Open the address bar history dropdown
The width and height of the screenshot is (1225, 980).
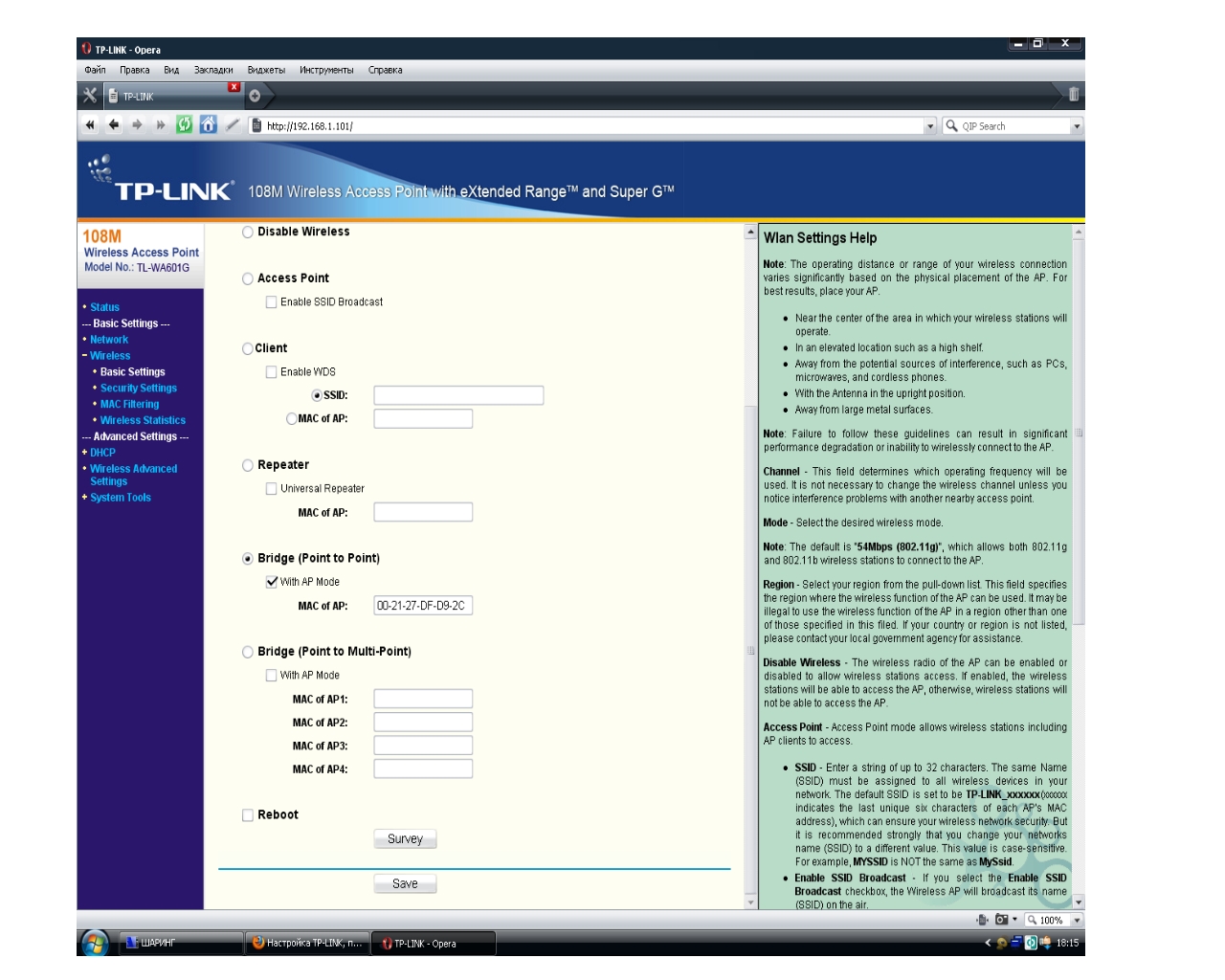click(930, 126)
